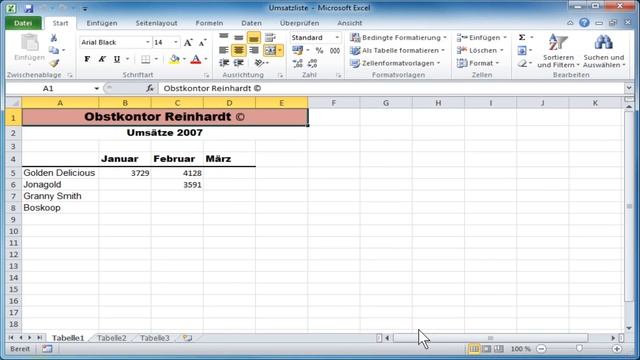Open Sortieren und Filtern

(x=558, y=51)
